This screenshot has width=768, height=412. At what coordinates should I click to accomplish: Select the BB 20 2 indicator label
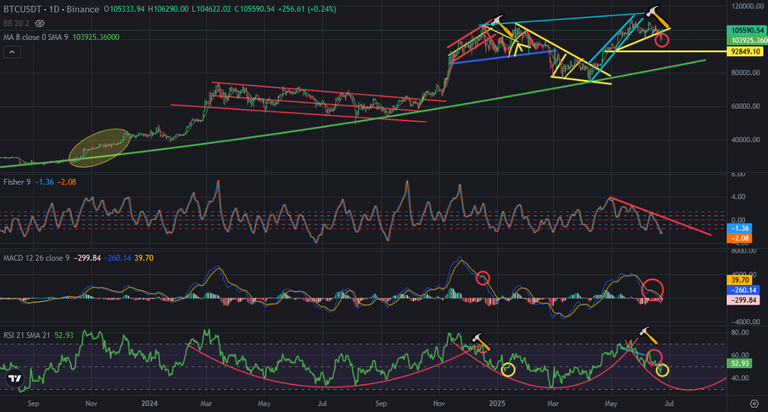17,23
